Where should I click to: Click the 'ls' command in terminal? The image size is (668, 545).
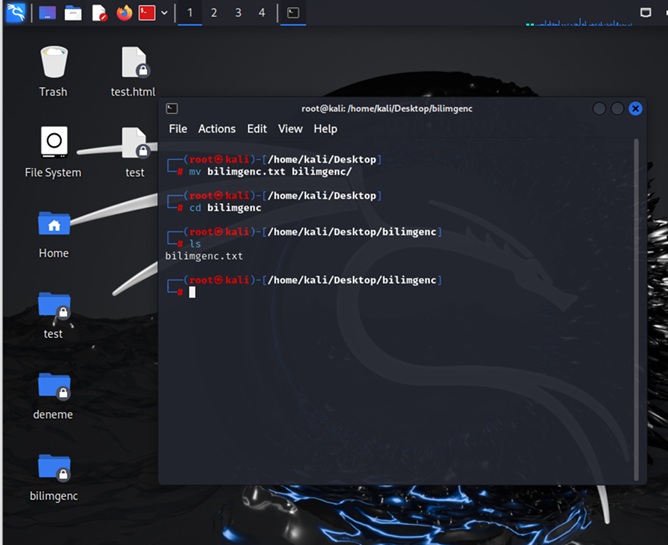point(195,244)
